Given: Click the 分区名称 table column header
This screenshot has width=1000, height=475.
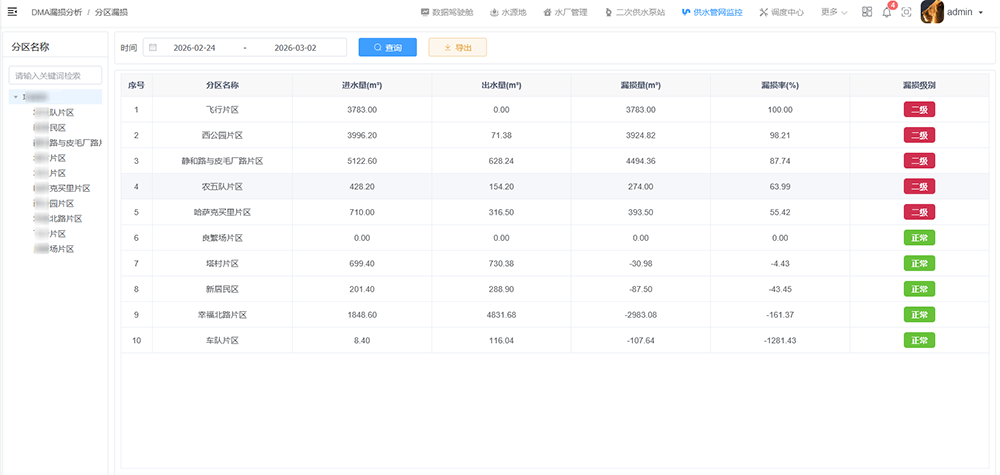Looking at the screenshot, I should [x=222, y=85].
